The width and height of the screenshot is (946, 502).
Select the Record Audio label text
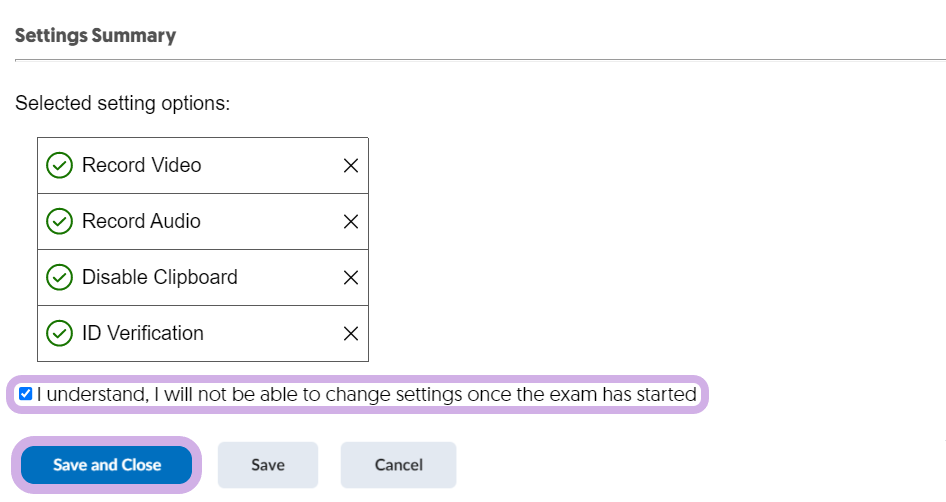point(141,221)
